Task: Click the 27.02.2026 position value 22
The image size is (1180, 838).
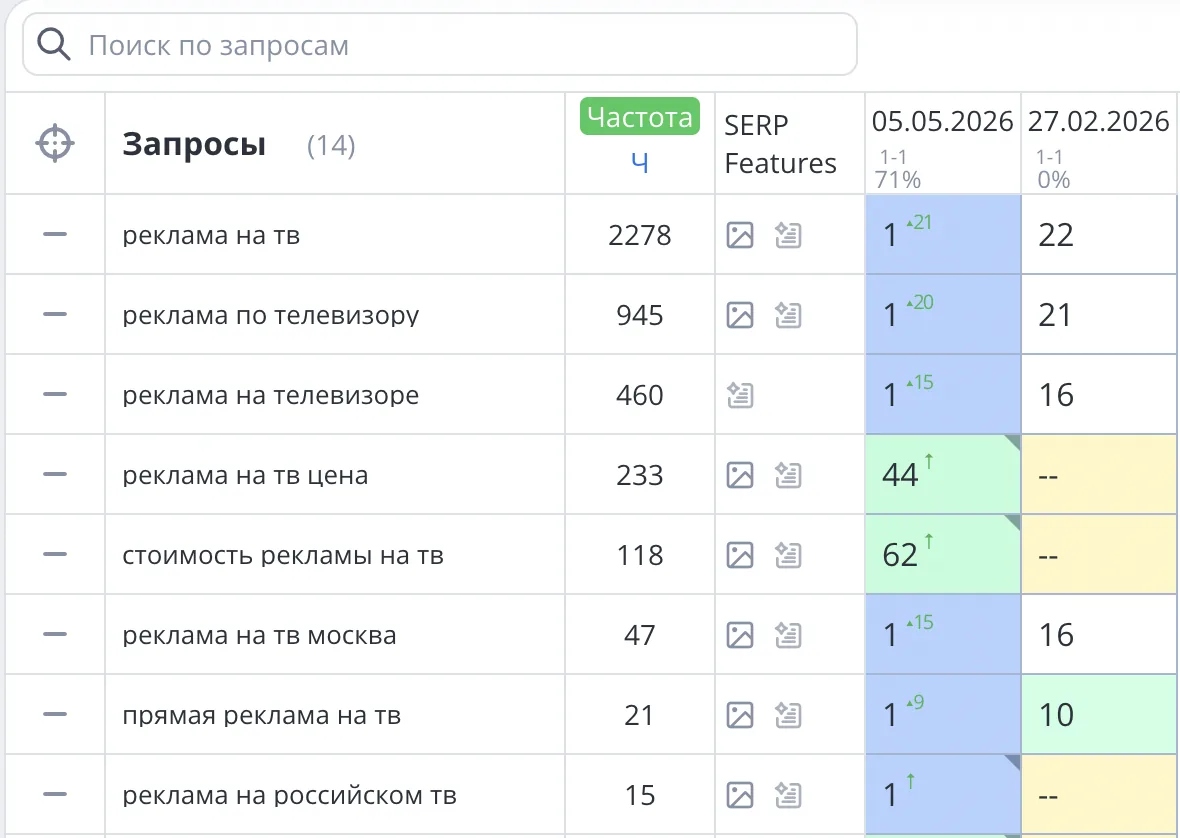Action: coord(1056,235)
